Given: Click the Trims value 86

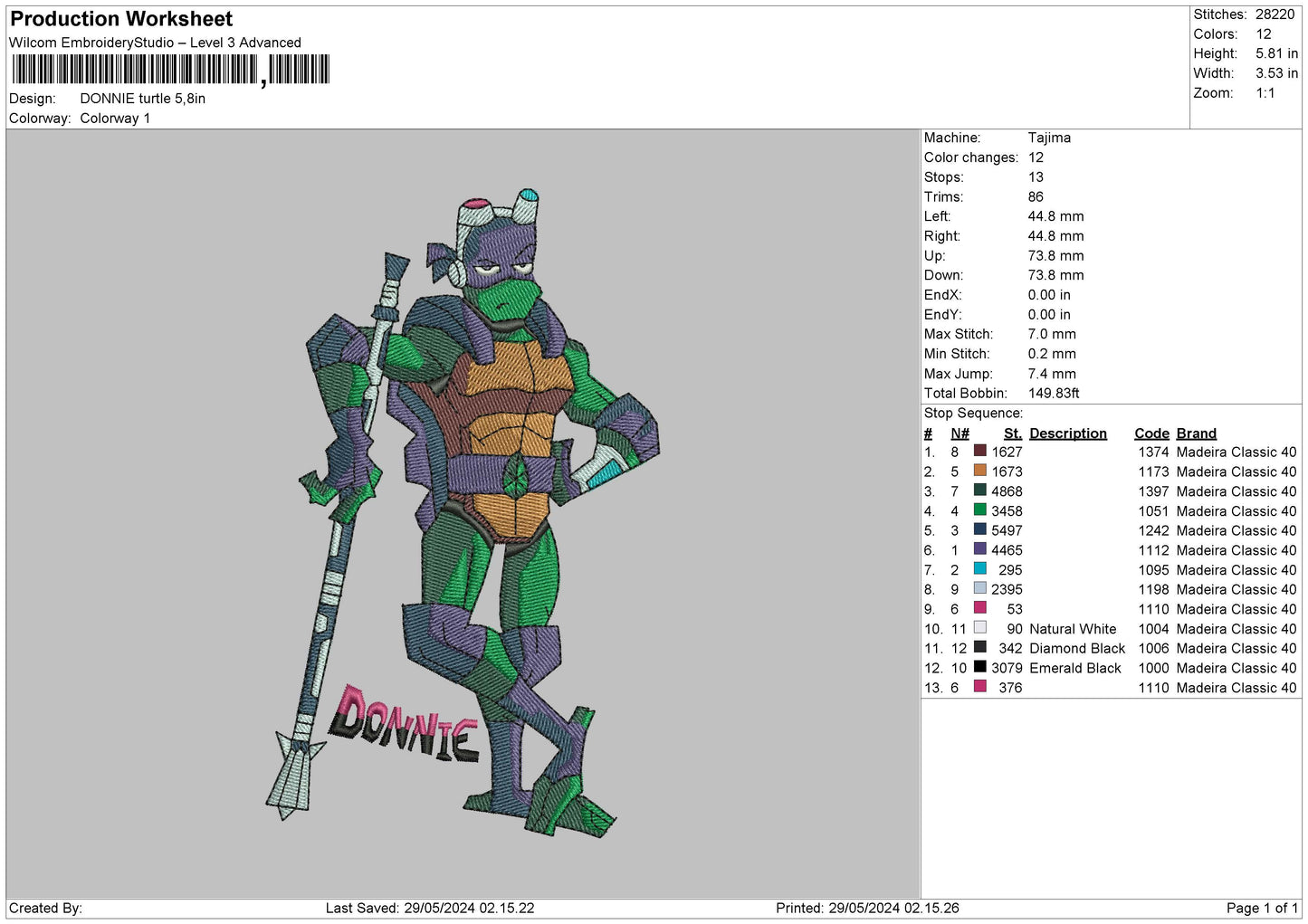Looking at the screenshot, I should pyautogui.click(x=1036, y=196).
